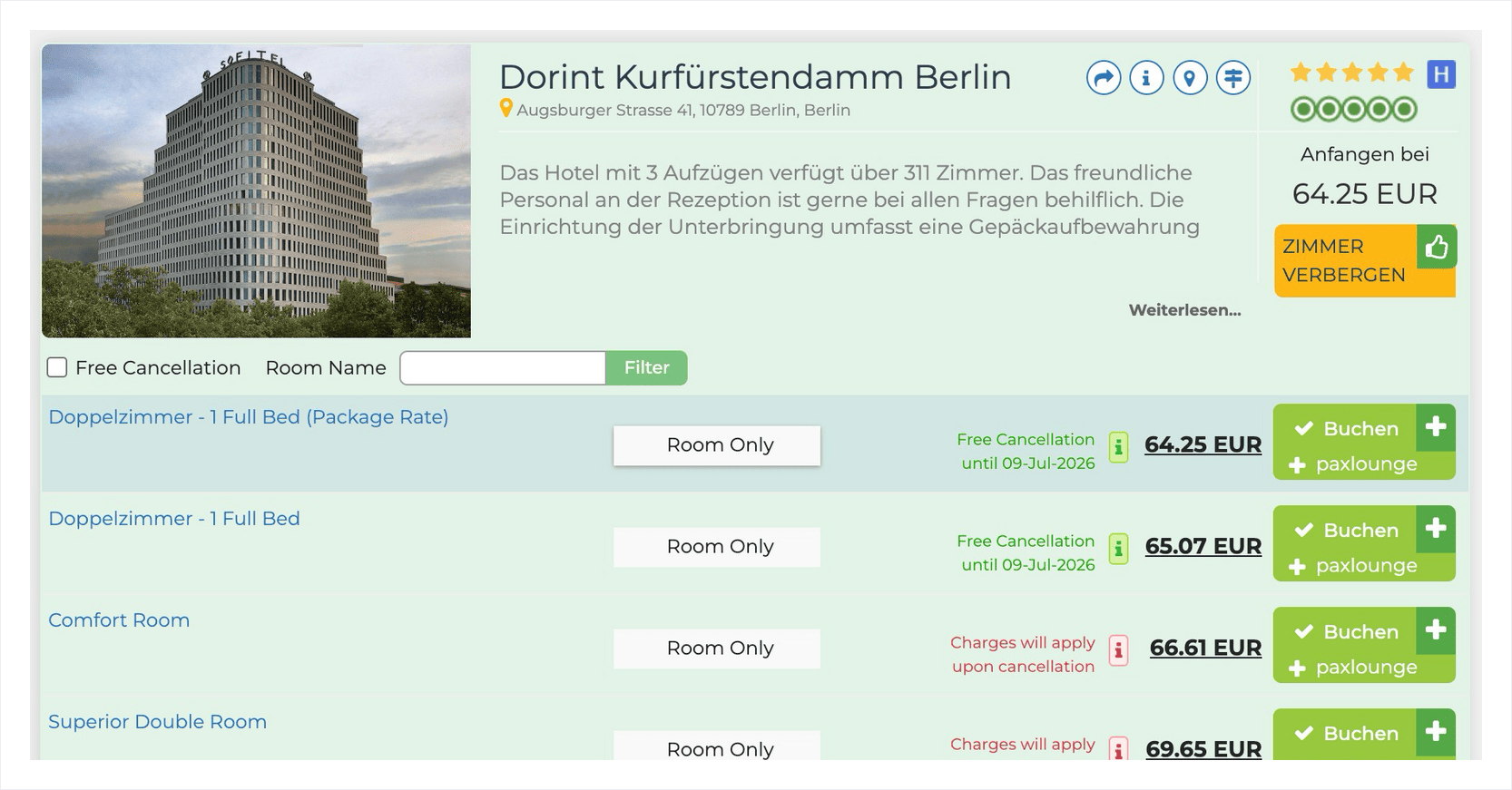Book the Package Rate room via Buchen
This screenshot has height=790, width=1512.
tap(1345, 428)
